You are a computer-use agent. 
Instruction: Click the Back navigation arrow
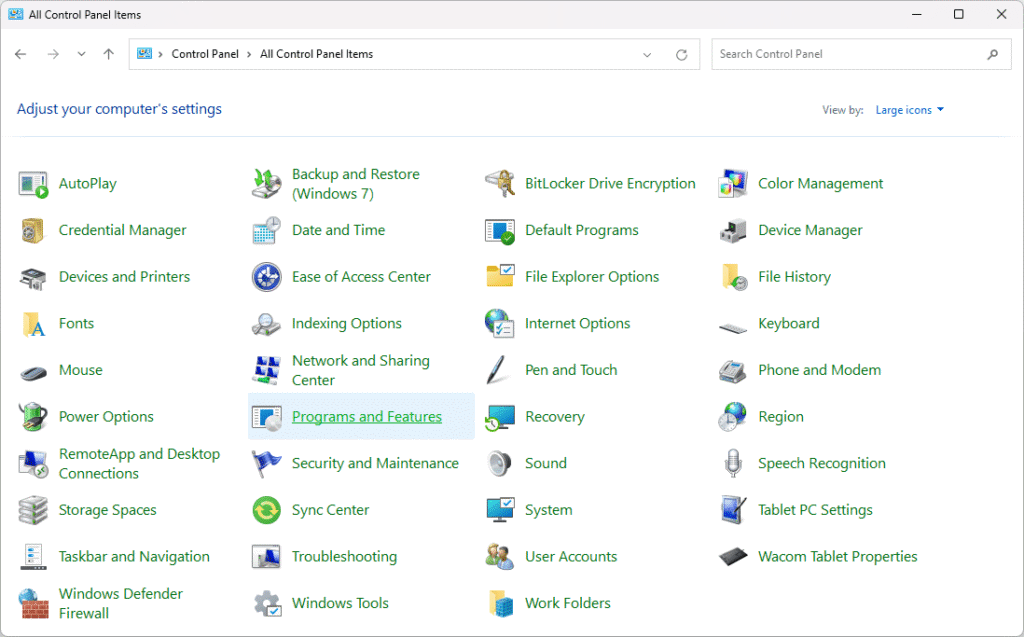tap(21, 54)
